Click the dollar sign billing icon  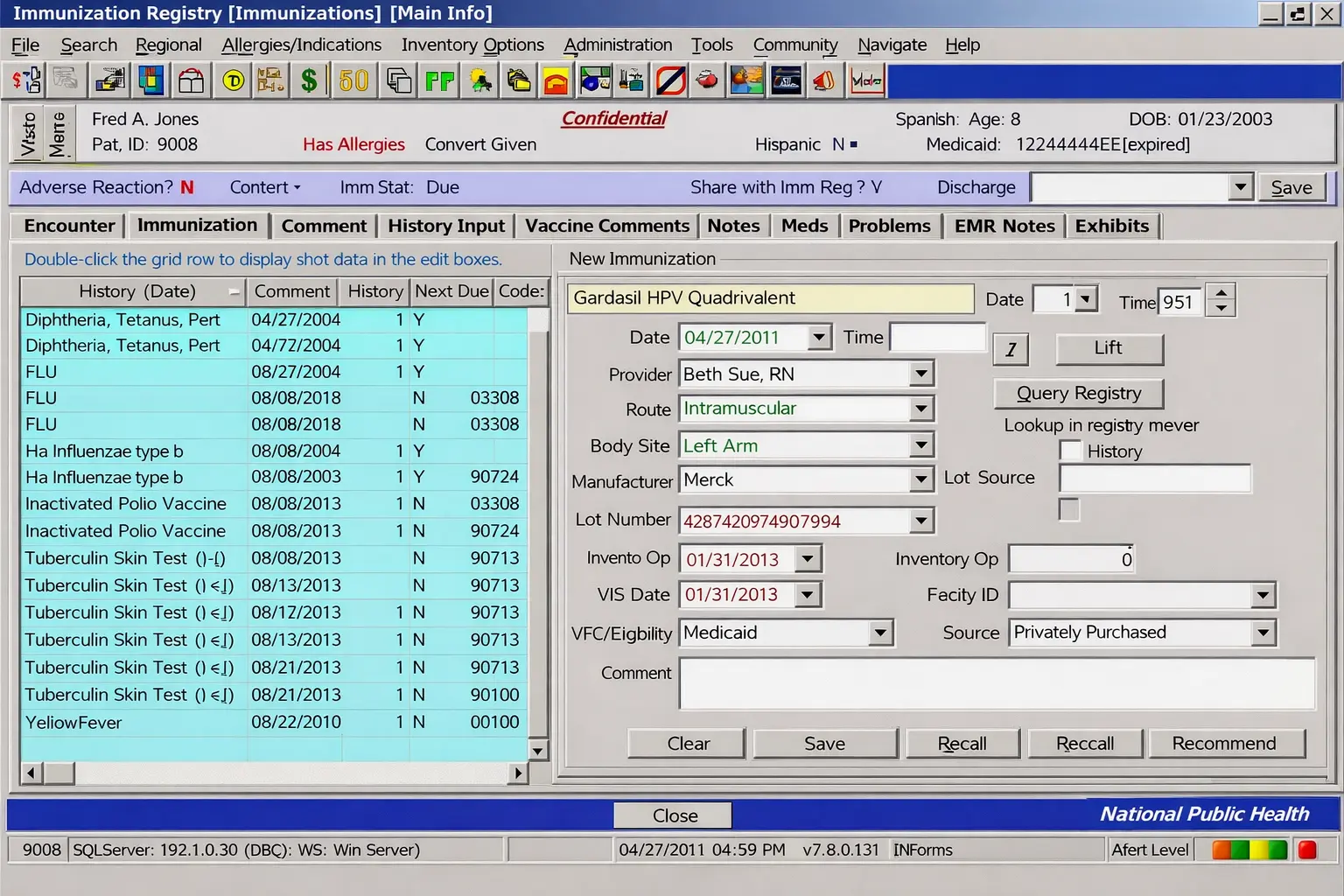pos(309,80)
